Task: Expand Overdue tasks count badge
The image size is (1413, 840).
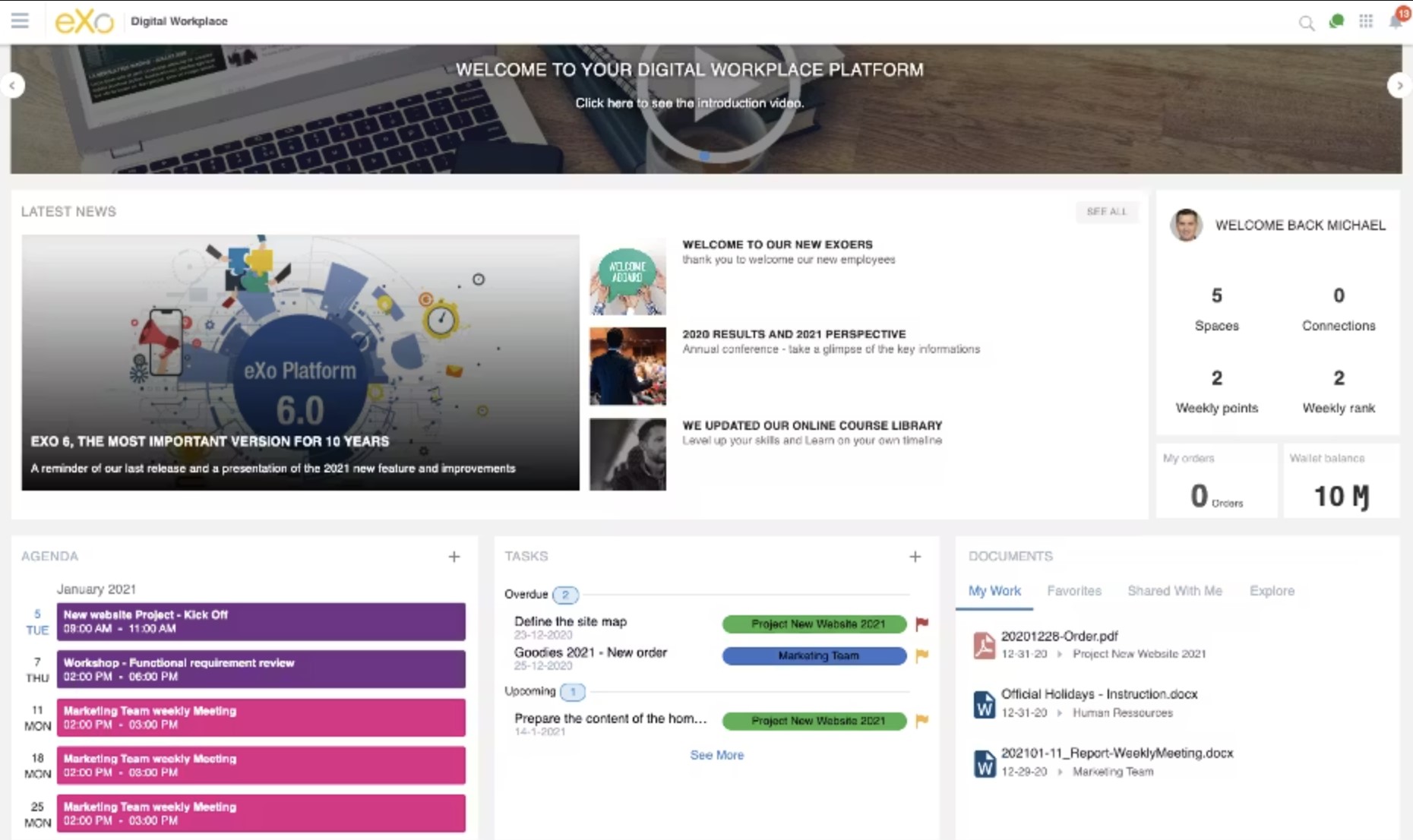Action: point(565,595)
